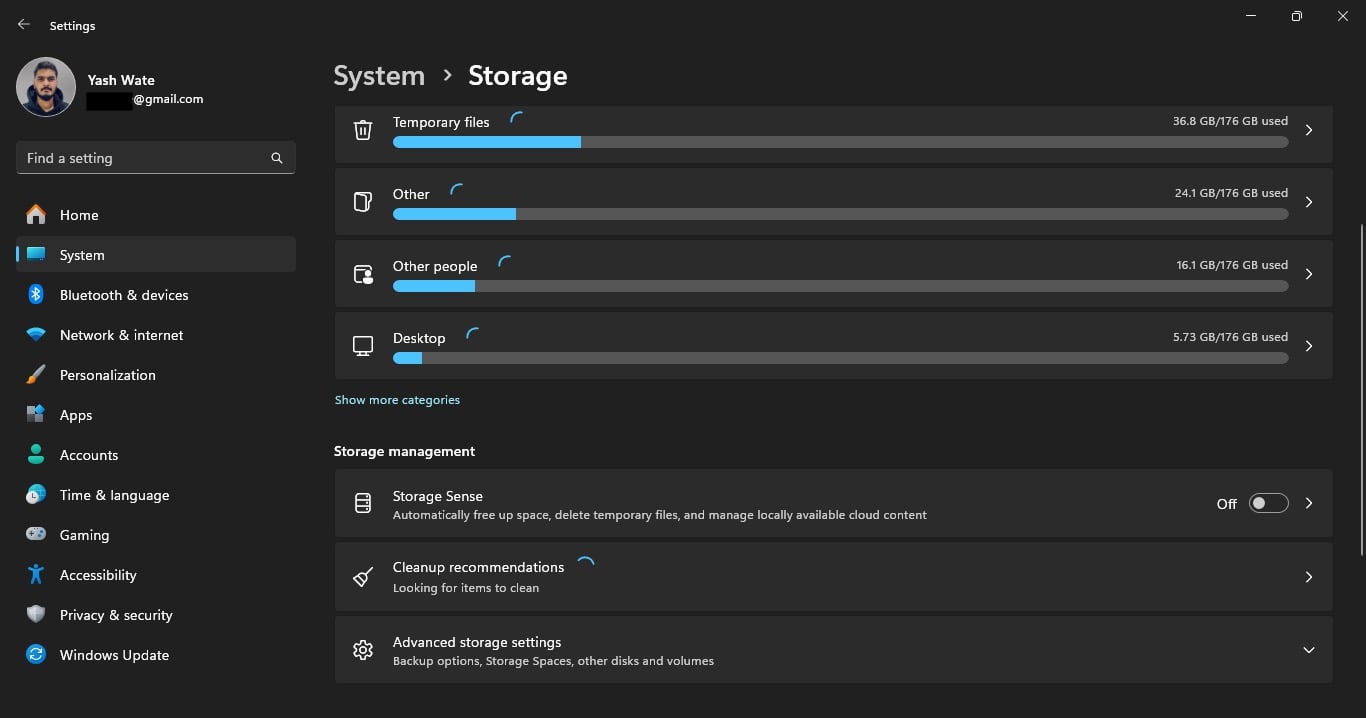
Task: Click the Accessibility label in sidebar
Action: coord(98,575)
